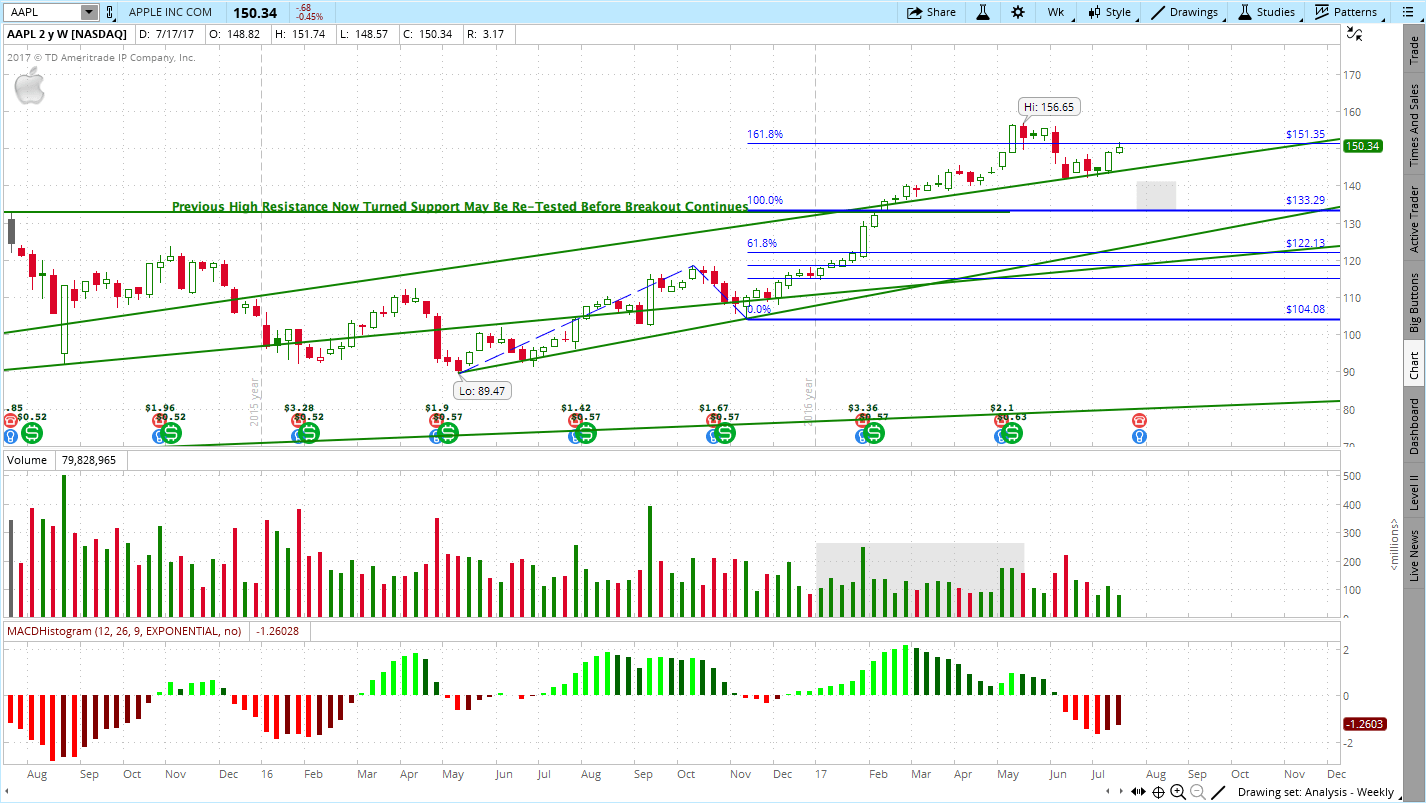This screenshot has width=1426, height=803.
Task: Select the 161.8% Fibonacci level label
Action: click(x=765, y=134)
